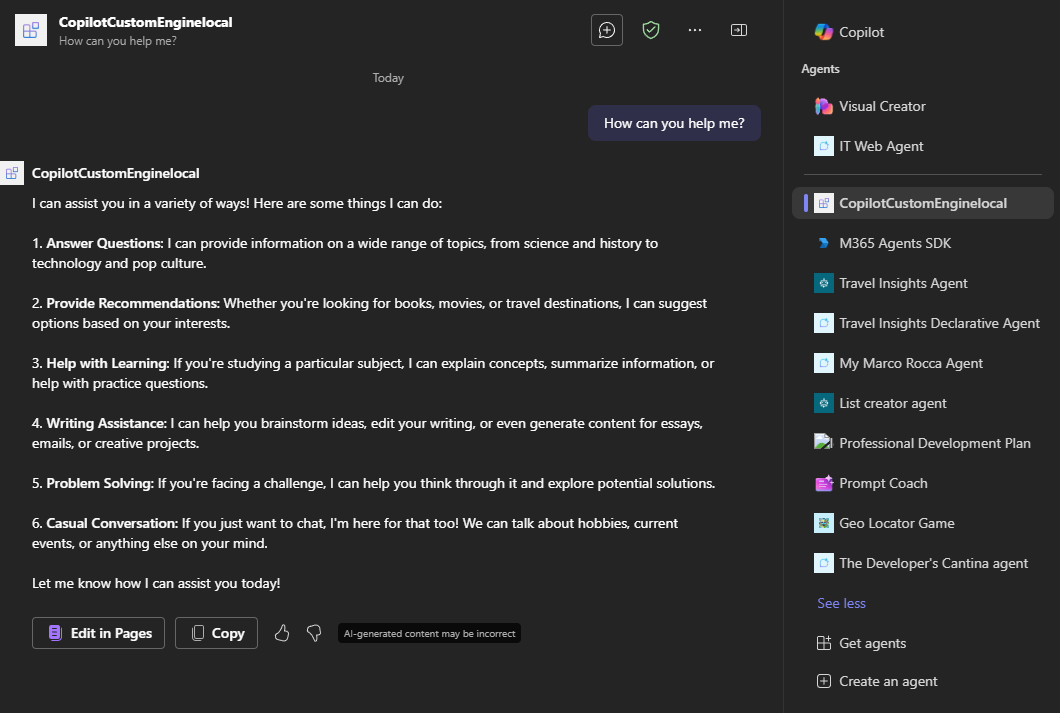Click the 'Problem Solving:' bold text
Viewport: 1060px width, 713px height.
[x=100, y=484]
